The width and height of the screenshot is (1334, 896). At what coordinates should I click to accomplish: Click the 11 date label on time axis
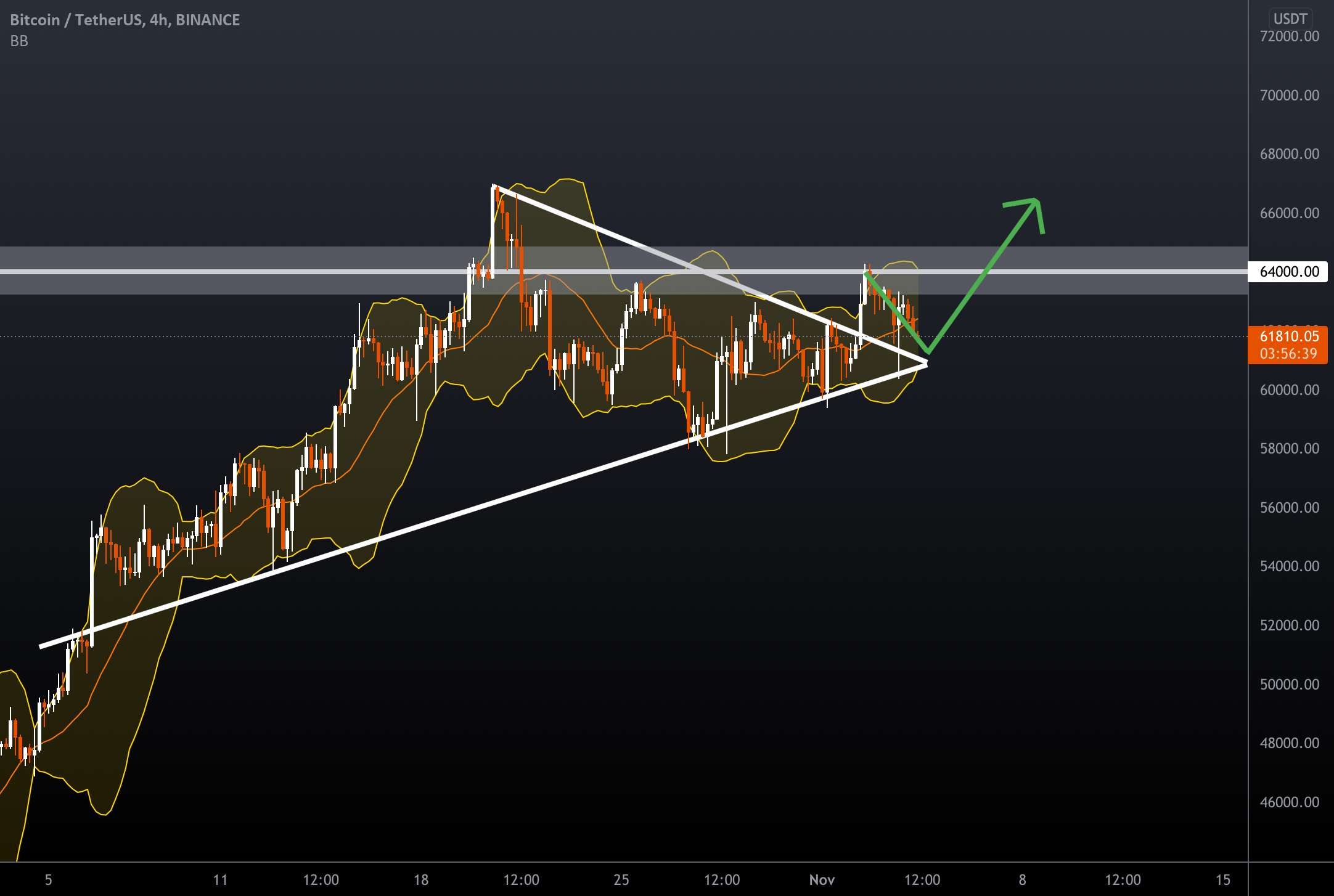(221, 880)
